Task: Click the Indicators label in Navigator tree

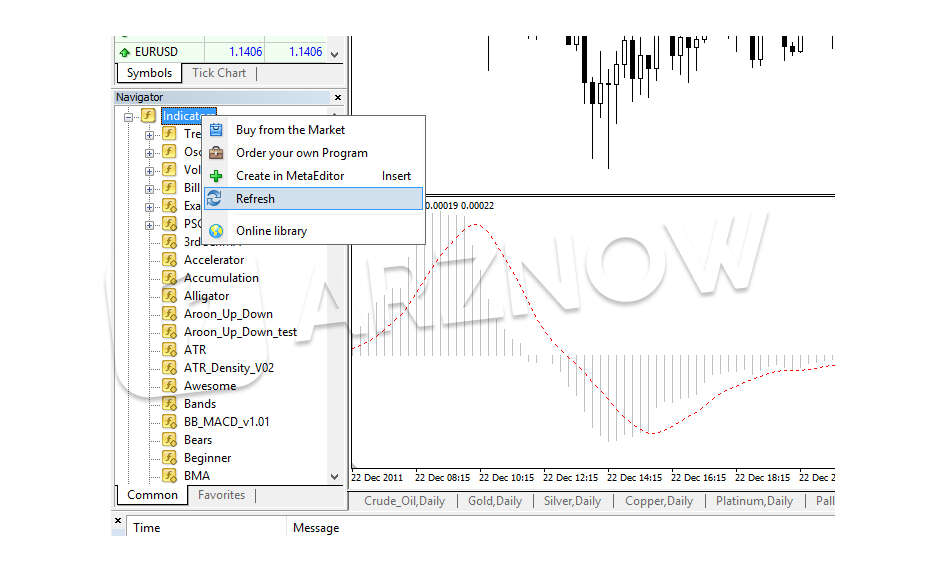Action: pos(188,116)
